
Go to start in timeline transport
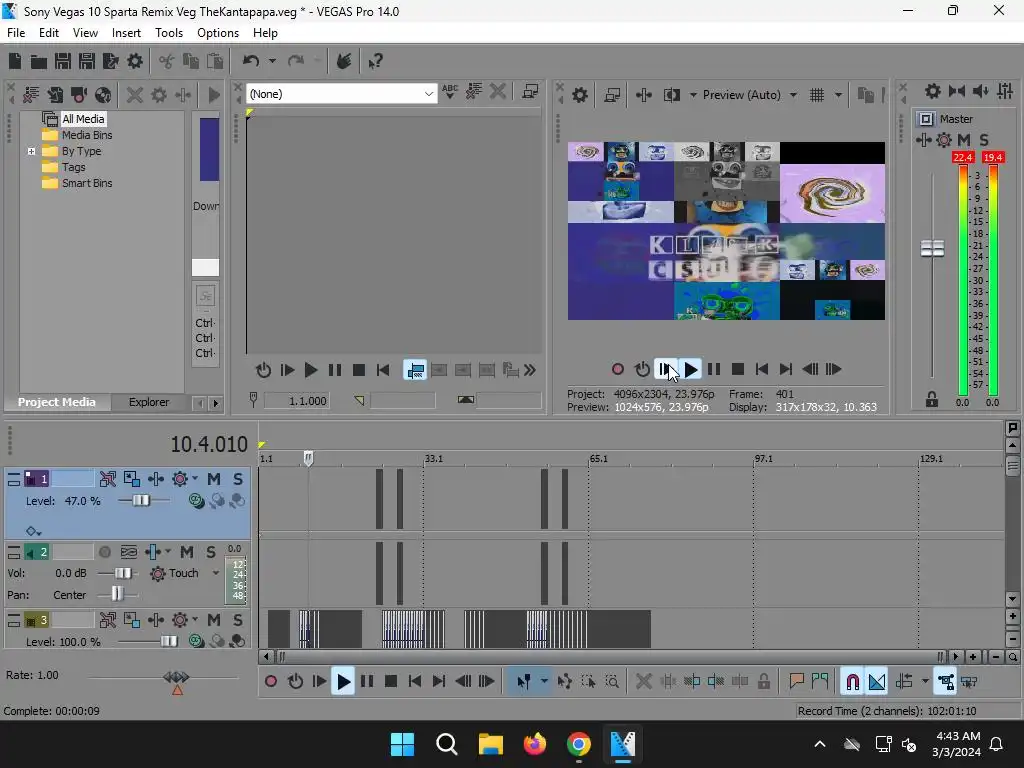(415, 682)
